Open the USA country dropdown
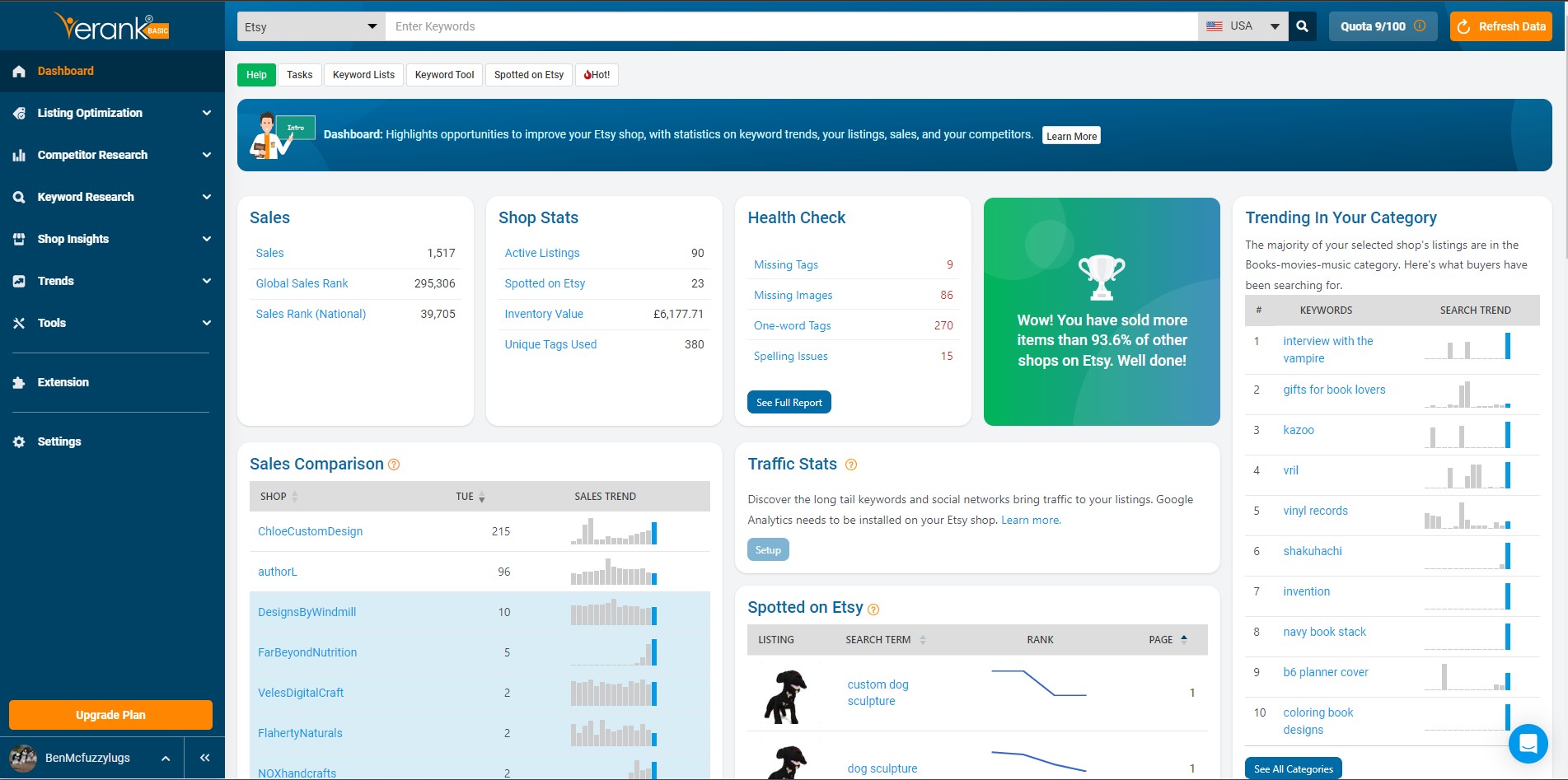1568x780 pixels. pyautogui.click(x=1243, y=26)
